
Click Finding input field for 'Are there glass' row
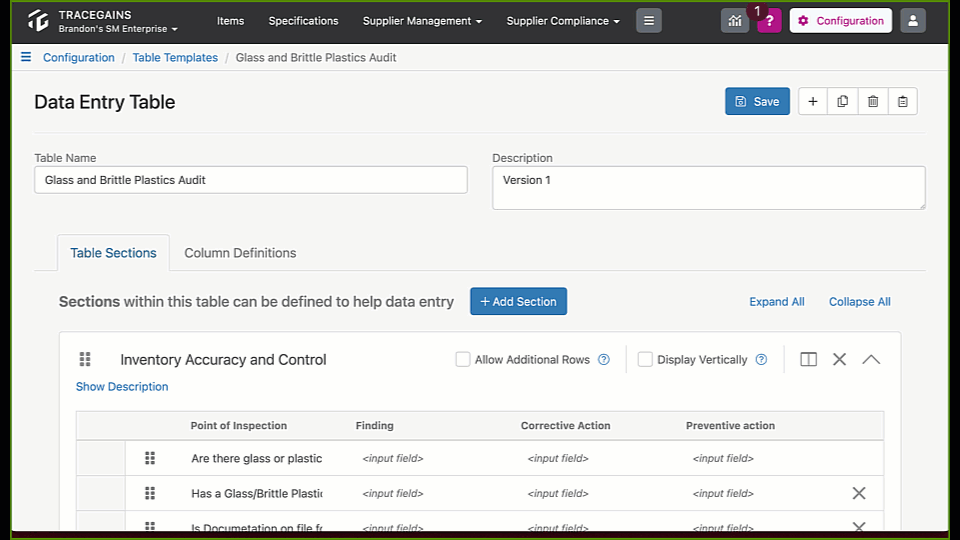click(x=392, y=458)
